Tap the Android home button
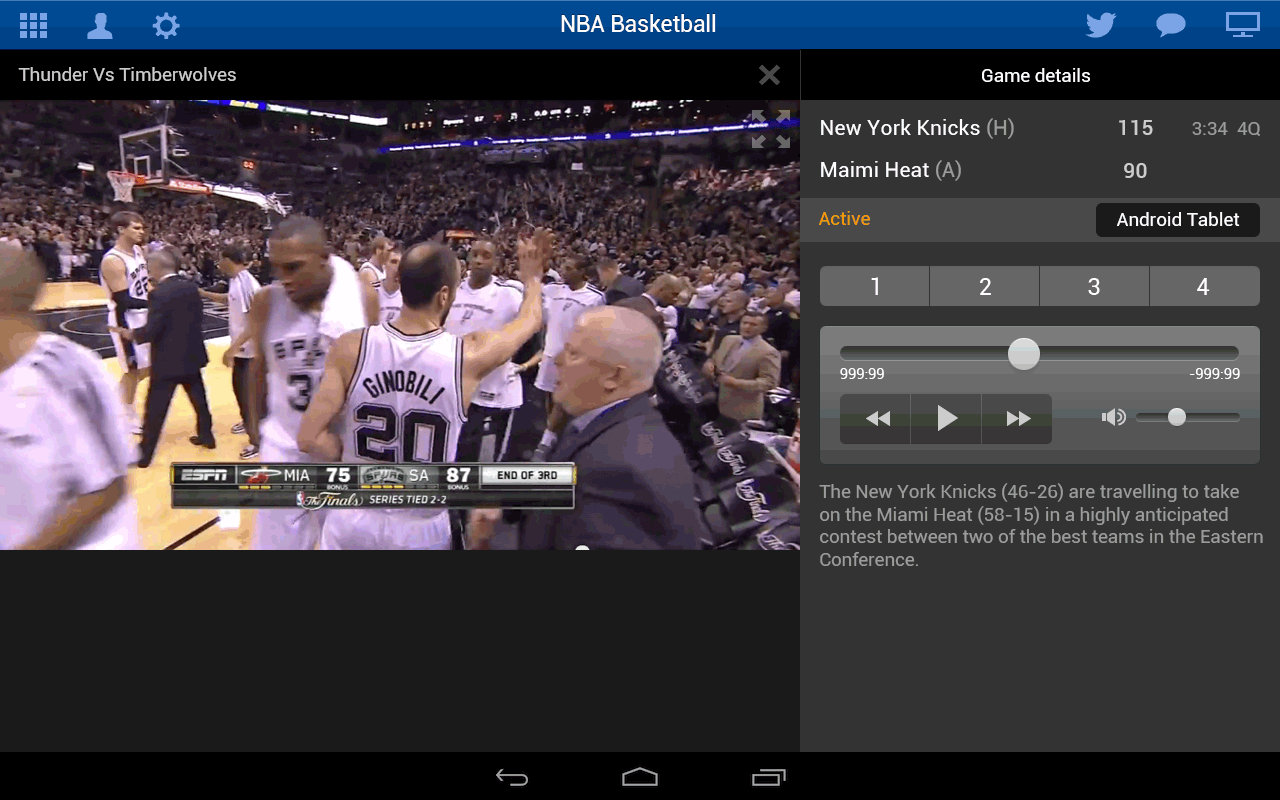This screenshot has width=1280, height=800. click(640, 777)
